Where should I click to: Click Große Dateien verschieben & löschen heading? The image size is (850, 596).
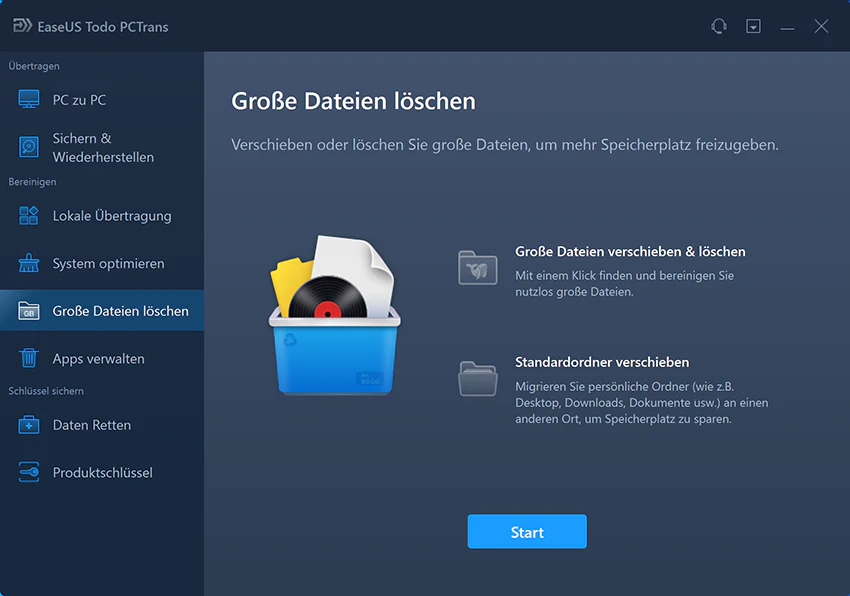point(630,252)
